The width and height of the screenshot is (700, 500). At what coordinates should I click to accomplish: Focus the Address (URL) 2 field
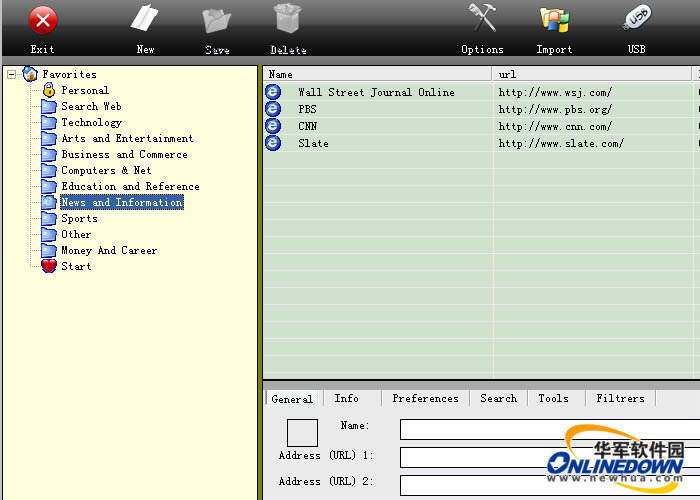tap(550, 485)
